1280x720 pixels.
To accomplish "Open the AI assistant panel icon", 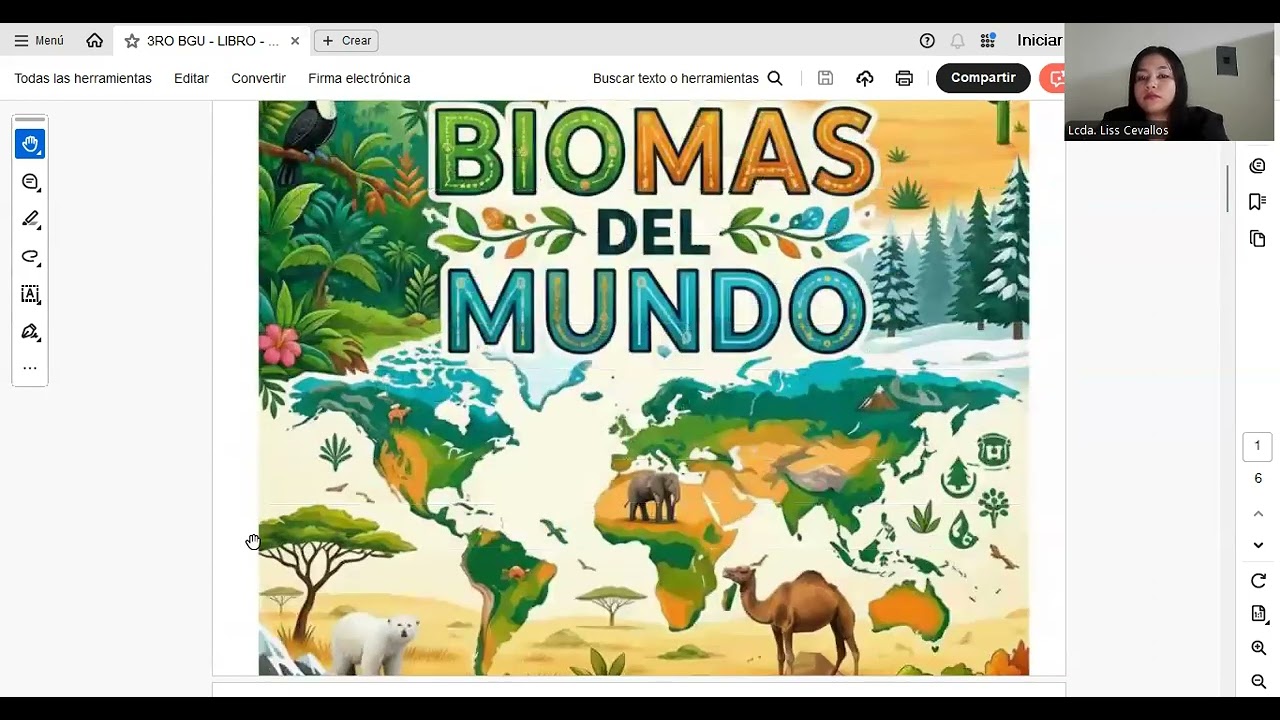I will 1258,166.
